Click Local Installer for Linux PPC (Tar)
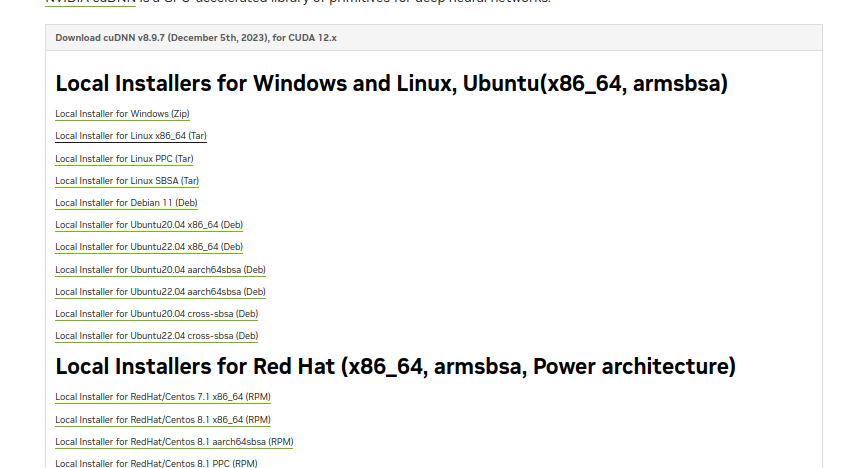Image resolution: width=868 pixels, height=468 pixels. pyautogui.click(x=124, y=158)
